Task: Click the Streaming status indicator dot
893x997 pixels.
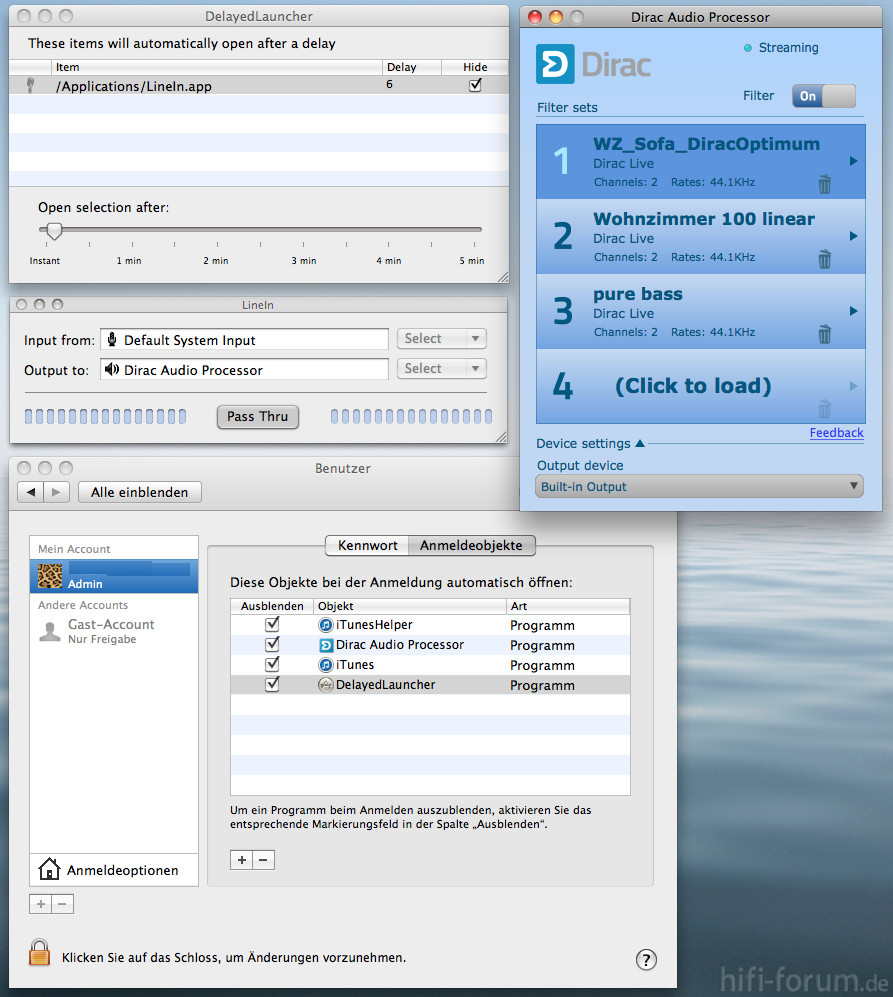Action: (x=748, y=48)
